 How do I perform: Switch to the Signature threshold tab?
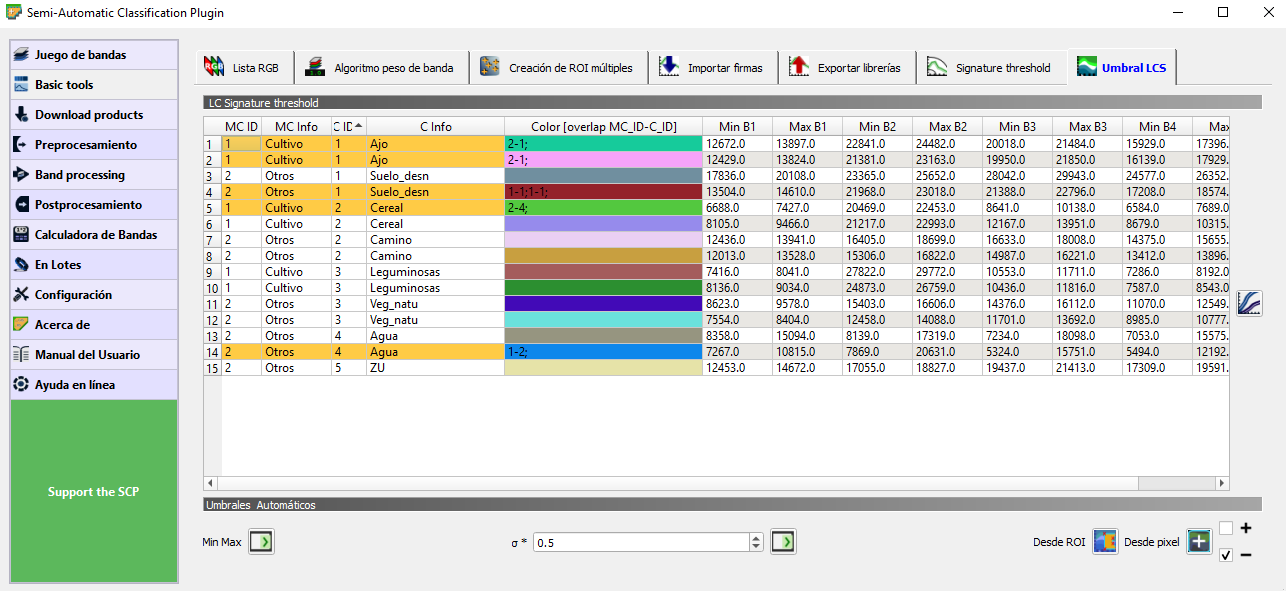(x=988, y=68)
